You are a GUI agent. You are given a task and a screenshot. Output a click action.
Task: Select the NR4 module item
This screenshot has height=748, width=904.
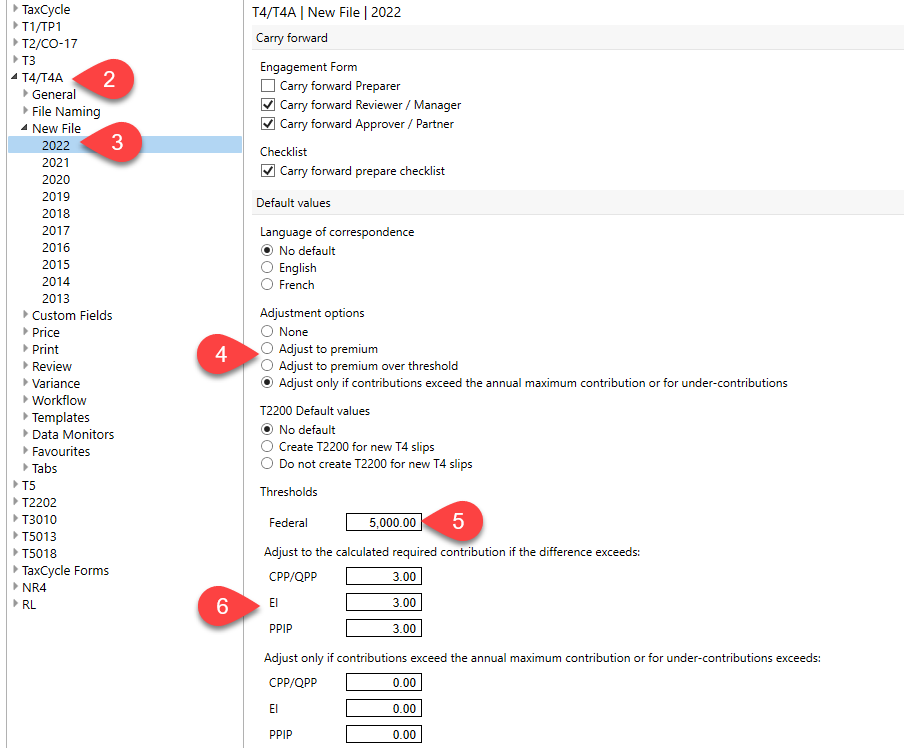34,587
